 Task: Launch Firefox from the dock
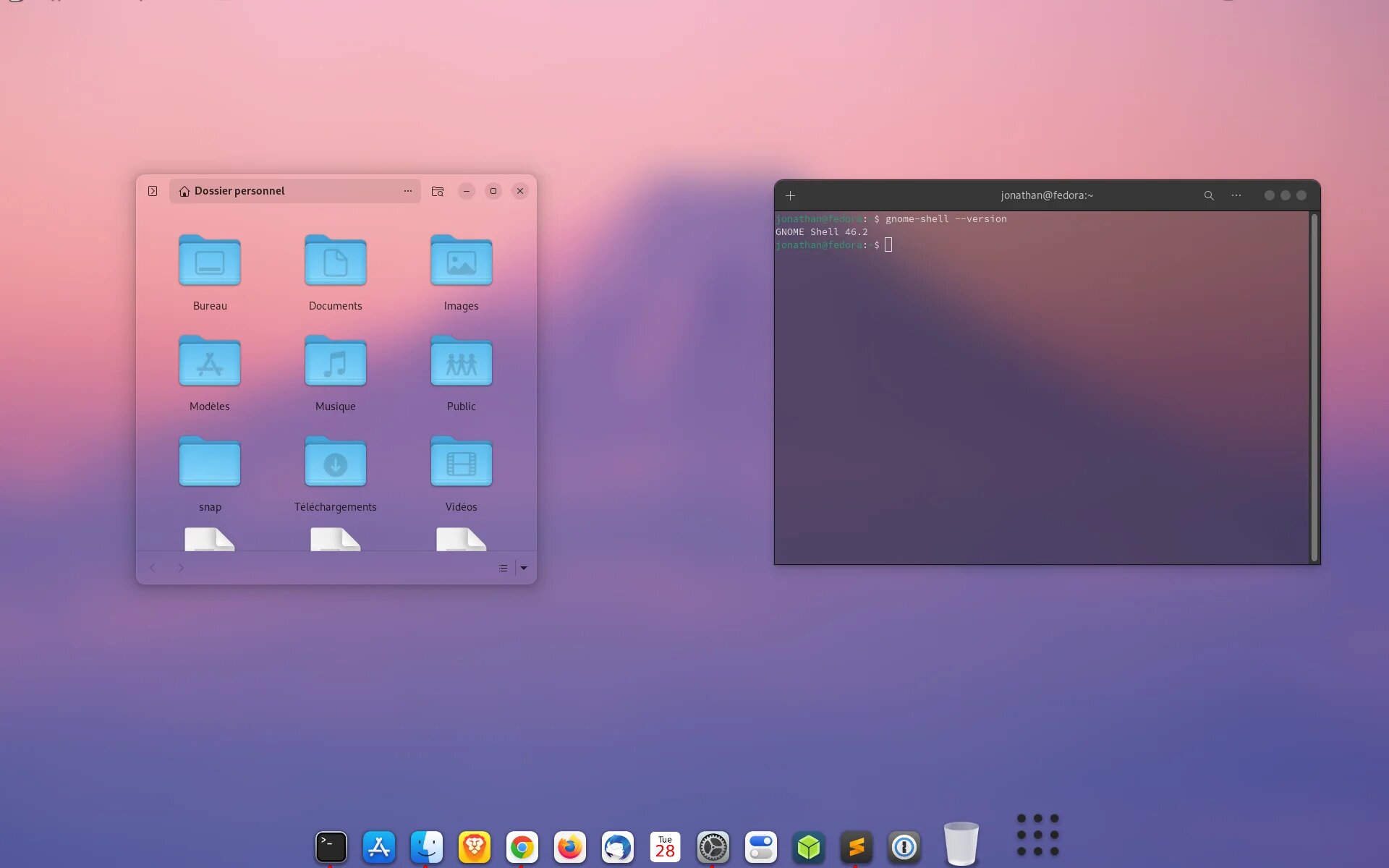(x=569, y=847)
